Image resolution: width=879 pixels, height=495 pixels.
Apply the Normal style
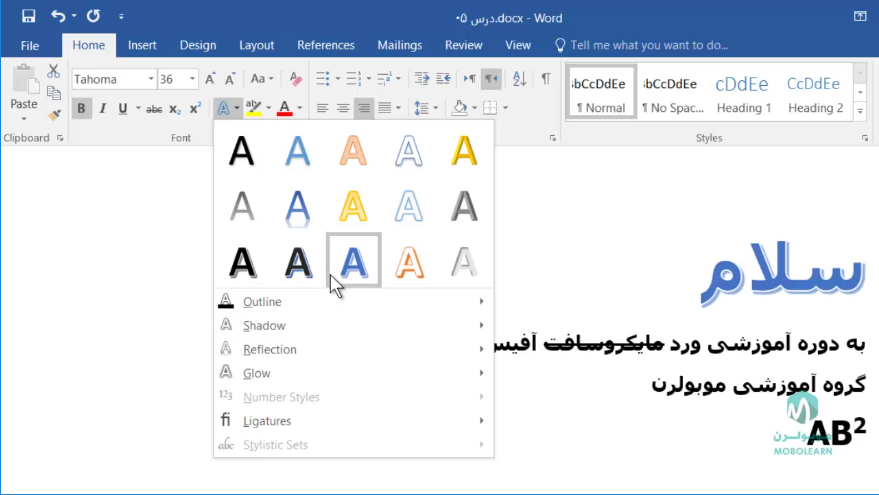[x=601, y=92]
